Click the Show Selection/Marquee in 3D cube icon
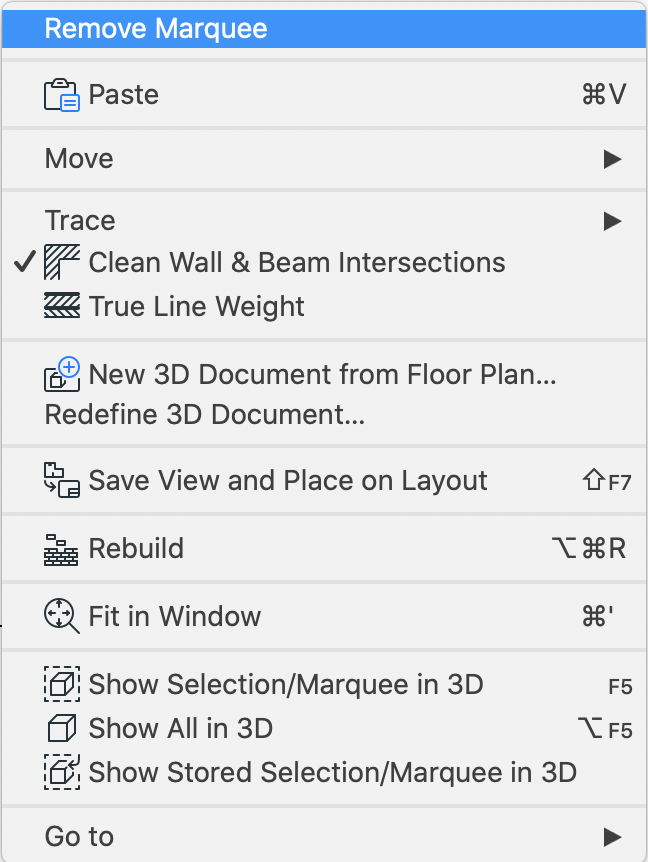Screen dimensions: 648x862 (62, 684)
